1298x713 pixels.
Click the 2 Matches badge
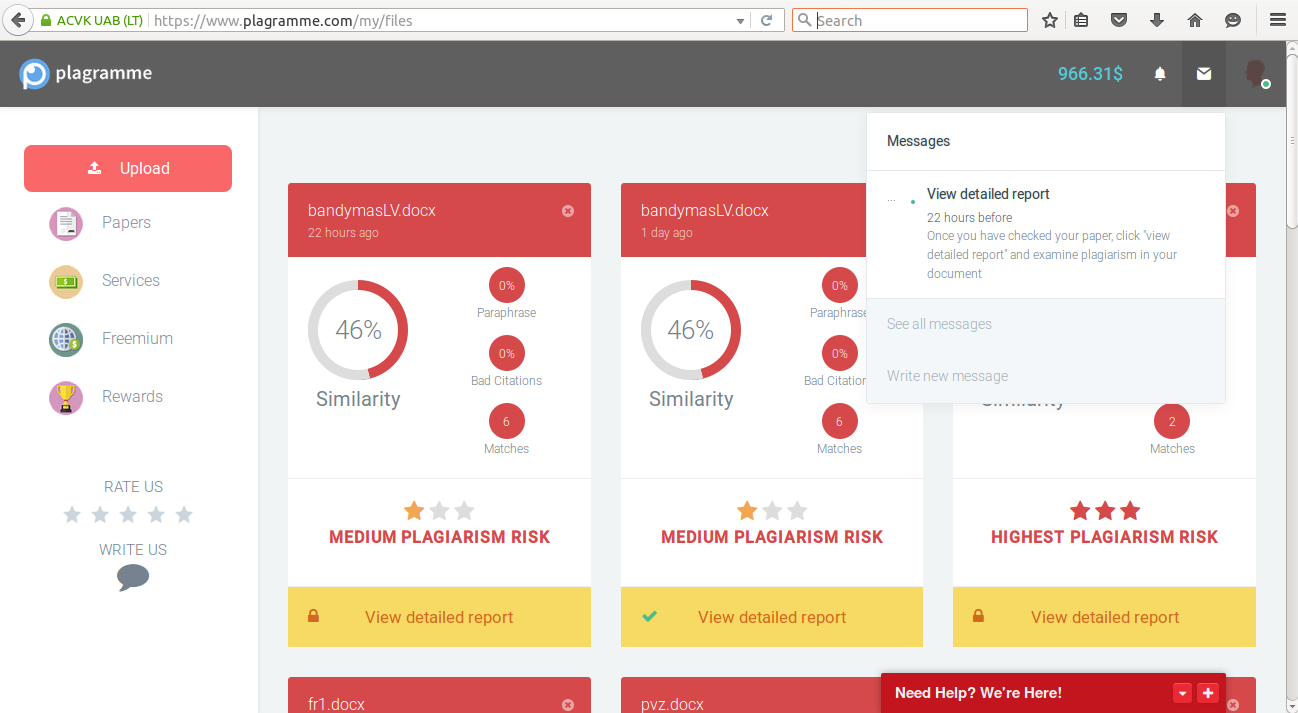(x=1172, y=422)
